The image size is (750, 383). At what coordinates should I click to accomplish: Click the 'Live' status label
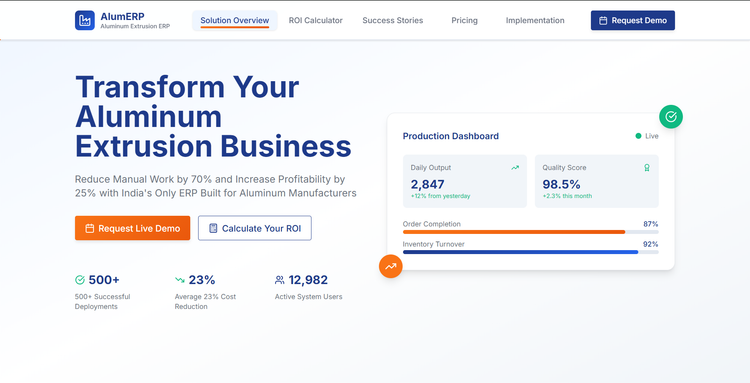tap(652, 136)
